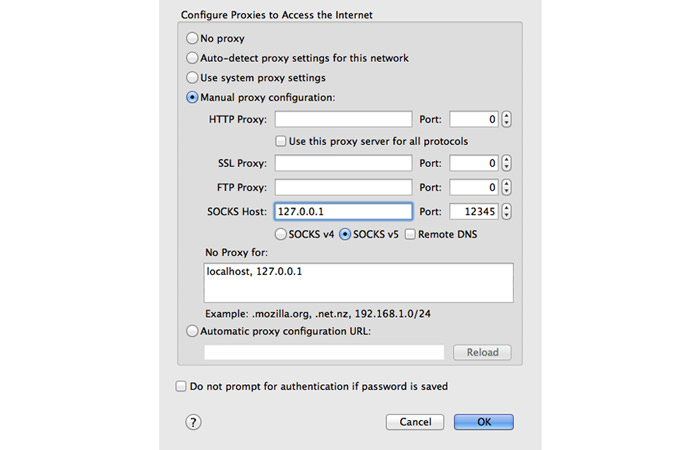Select Automatic proxy configuration URL option
Viewport: 700px width, 450px height.
pos(192,331)
